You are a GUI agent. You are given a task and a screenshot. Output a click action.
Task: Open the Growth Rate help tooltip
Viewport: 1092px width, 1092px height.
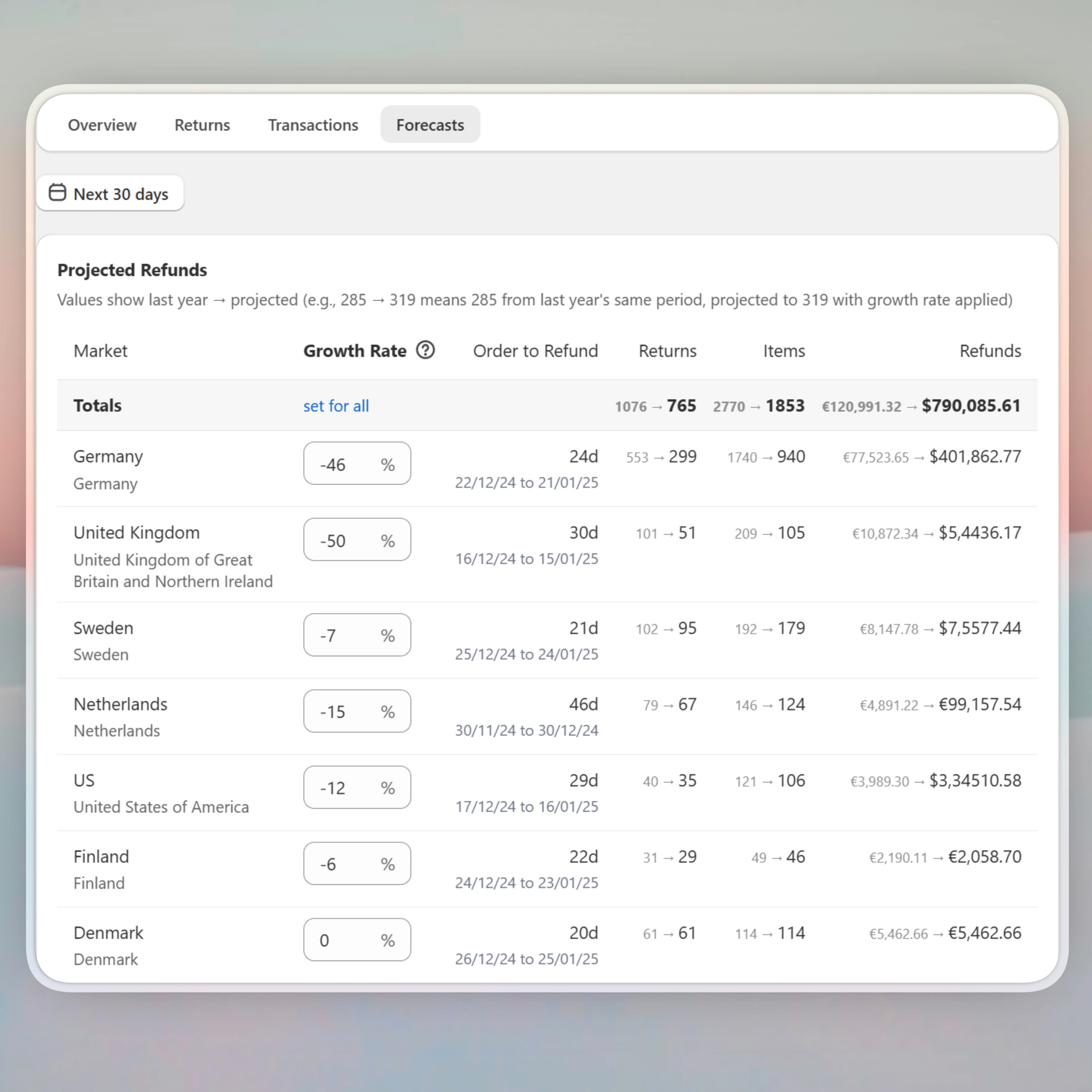pos(426,350)
